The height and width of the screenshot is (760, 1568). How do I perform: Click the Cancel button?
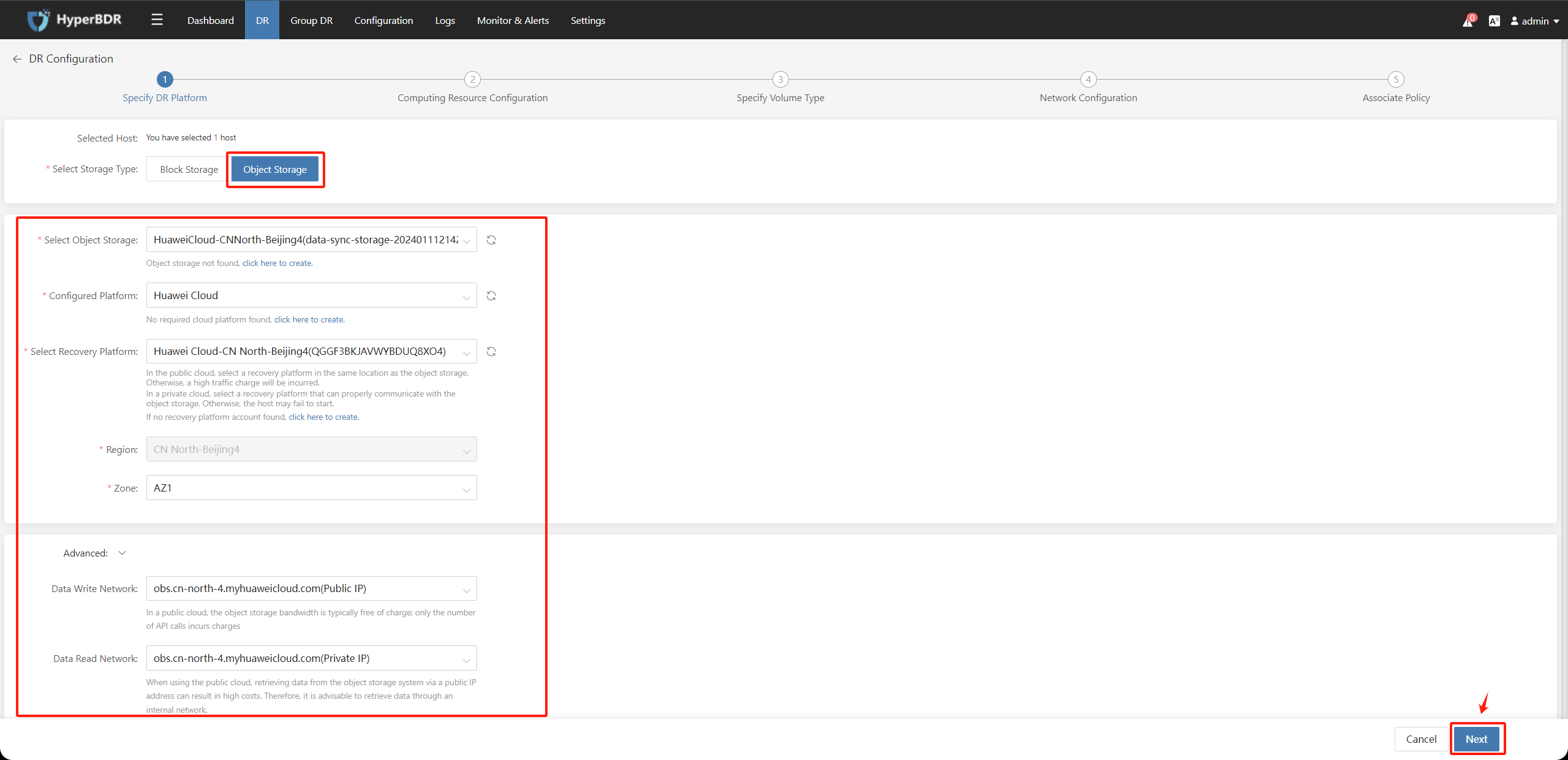coord(1421,739)
